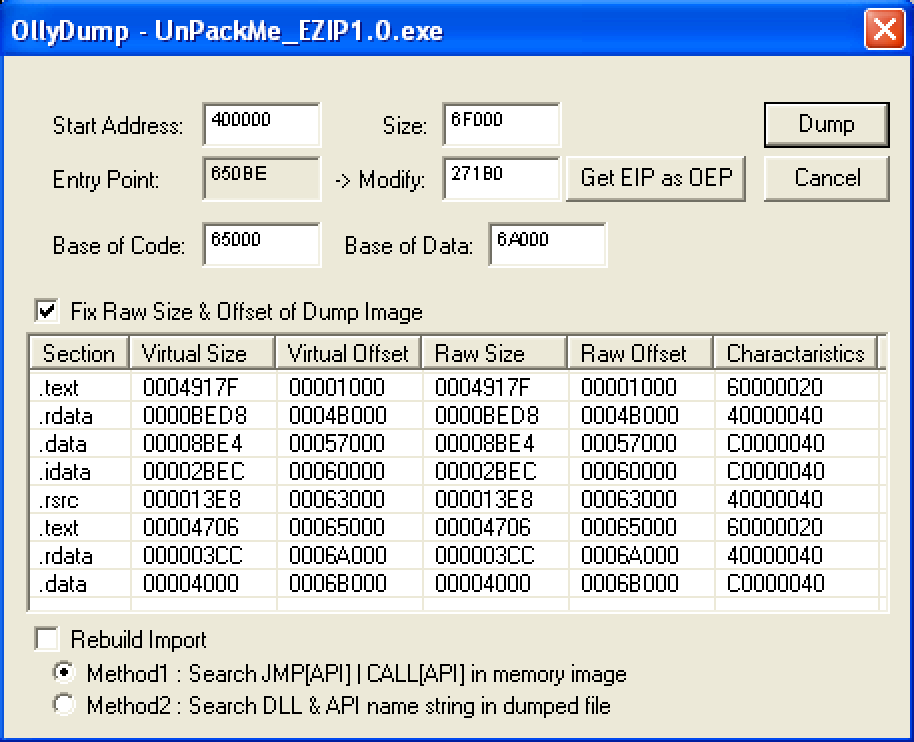Click the Characteristics column header
This screenshot has width=914, height=742.
(795, 353)
